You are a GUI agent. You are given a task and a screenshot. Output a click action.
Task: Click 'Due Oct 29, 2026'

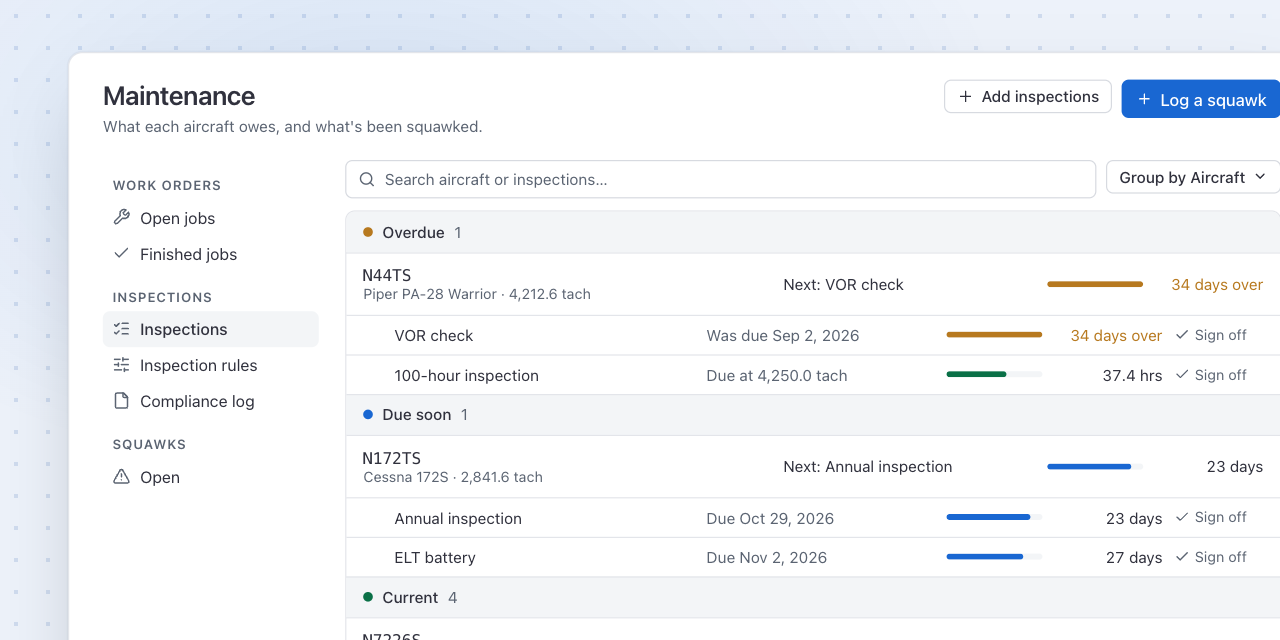point(770,519)
